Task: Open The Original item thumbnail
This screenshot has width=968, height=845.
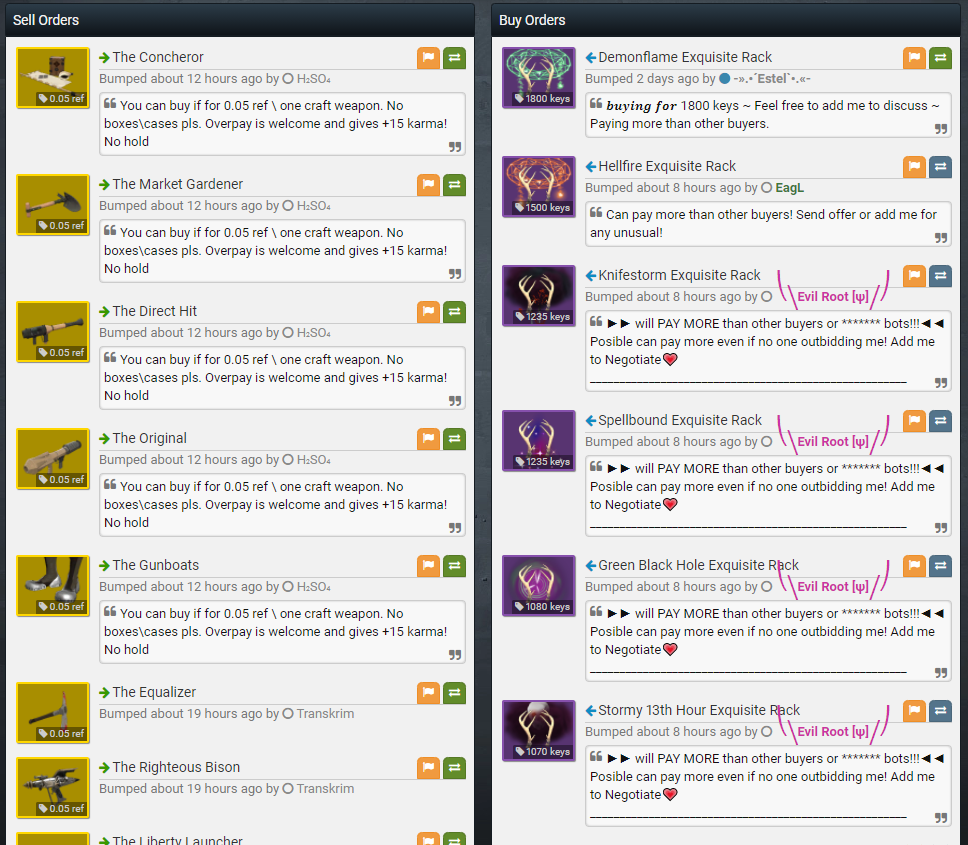Action: [53, 459]
